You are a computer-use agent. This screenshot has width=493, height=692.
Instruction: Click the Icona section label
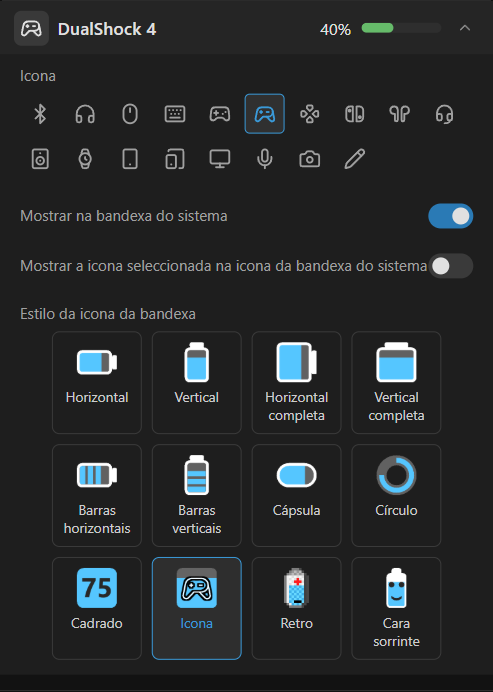point(38,76)
